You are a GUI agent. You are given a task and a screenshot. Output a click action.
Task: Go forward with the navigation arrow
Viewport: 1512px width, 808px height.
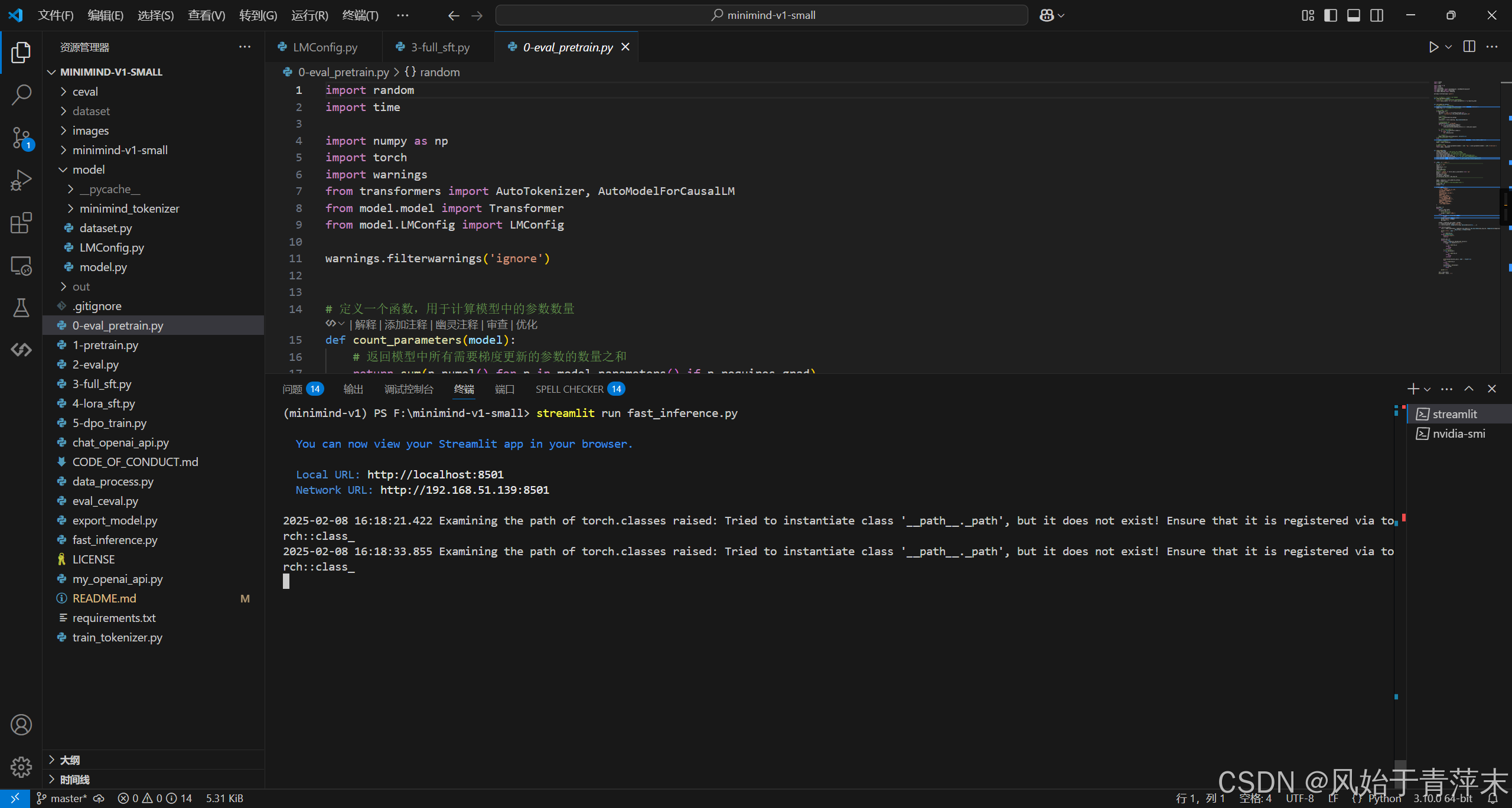click(x=477, y=15)
